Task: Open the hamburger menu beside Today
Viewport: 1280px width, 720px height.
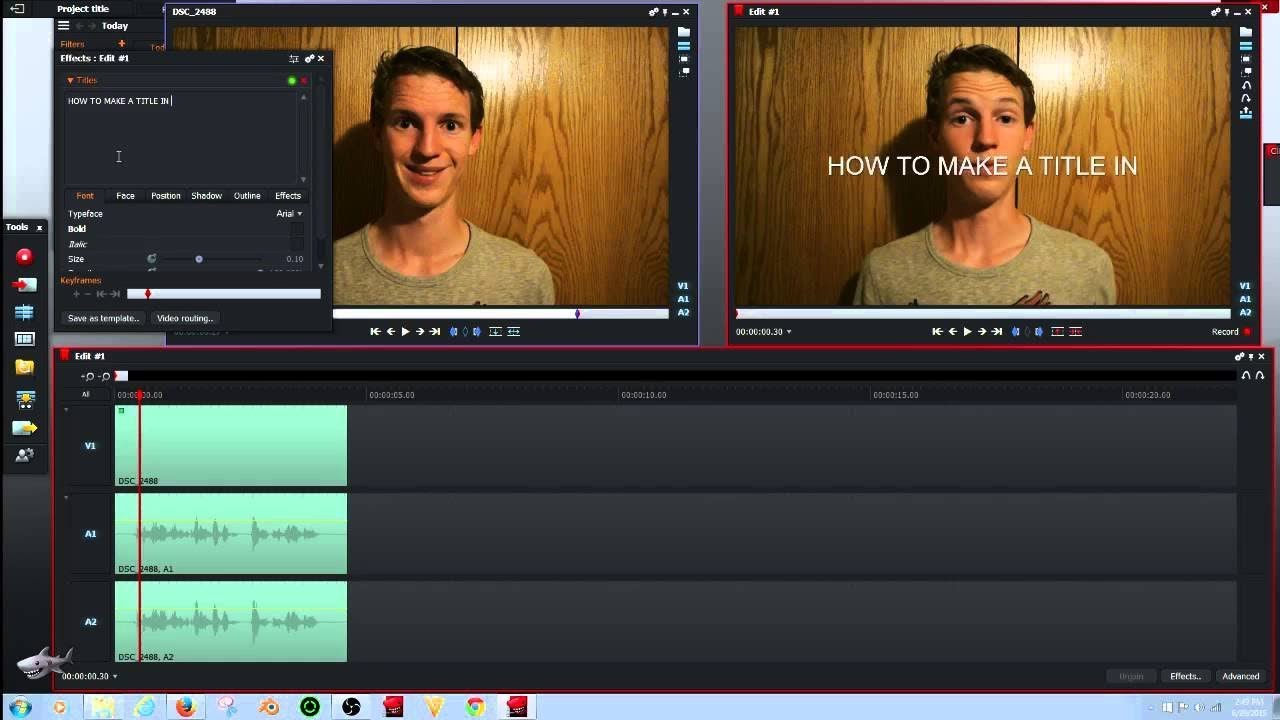Action: click(63, 26)
